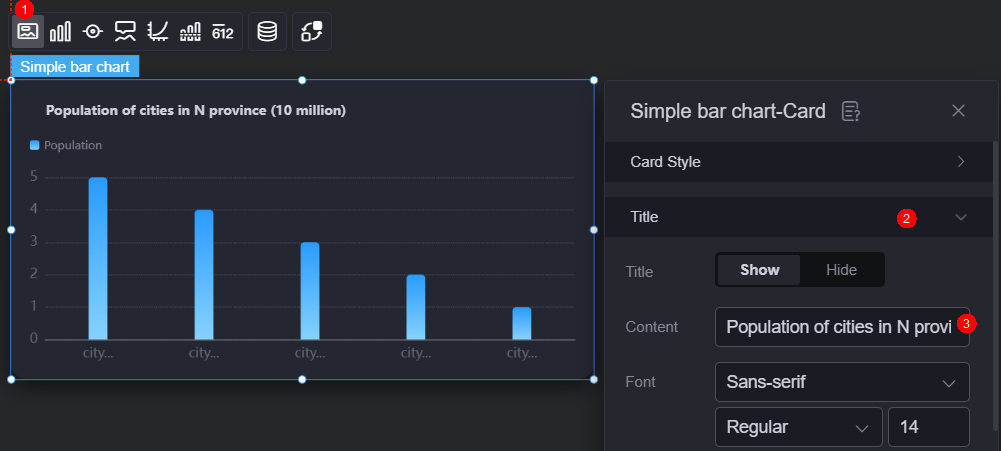This screenshot has width=1001, height=451.
Task: Click the second bar with value 4
Action: pyautogui.click(x=204, y=275)
